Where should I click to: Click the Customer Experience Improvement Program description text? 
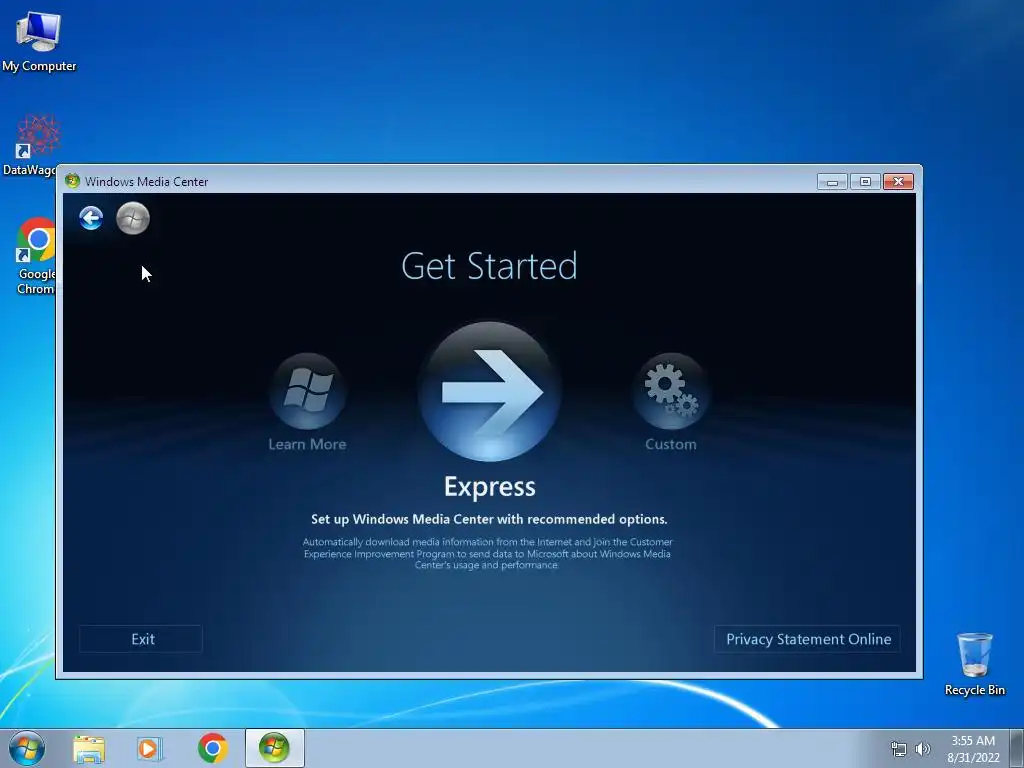[x=487, y=553]
